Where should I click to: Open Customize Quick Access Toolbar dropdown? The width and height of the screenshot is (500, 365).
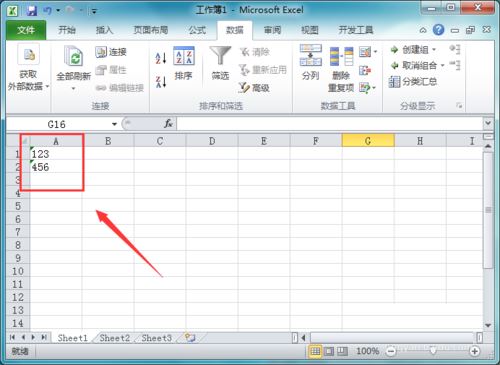click(94, 11)
